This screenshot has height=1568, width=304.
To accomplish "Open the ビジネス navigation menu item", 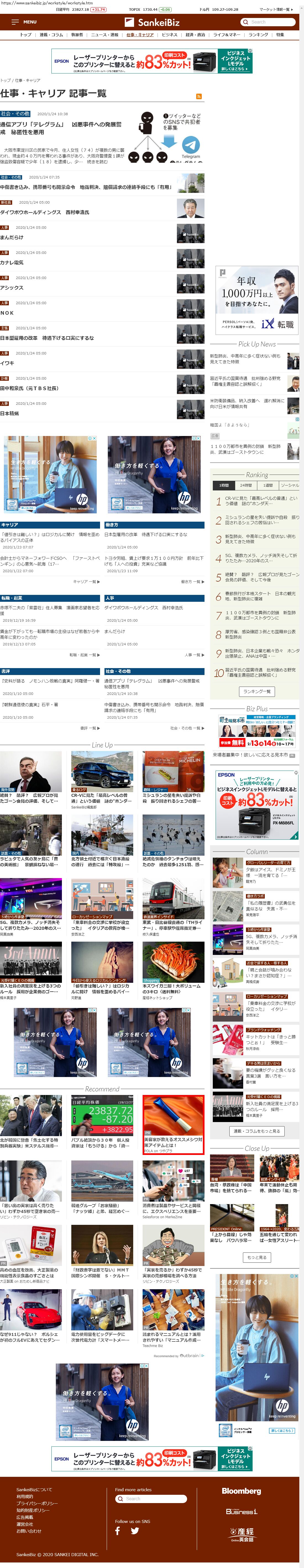I will (169, 35).
